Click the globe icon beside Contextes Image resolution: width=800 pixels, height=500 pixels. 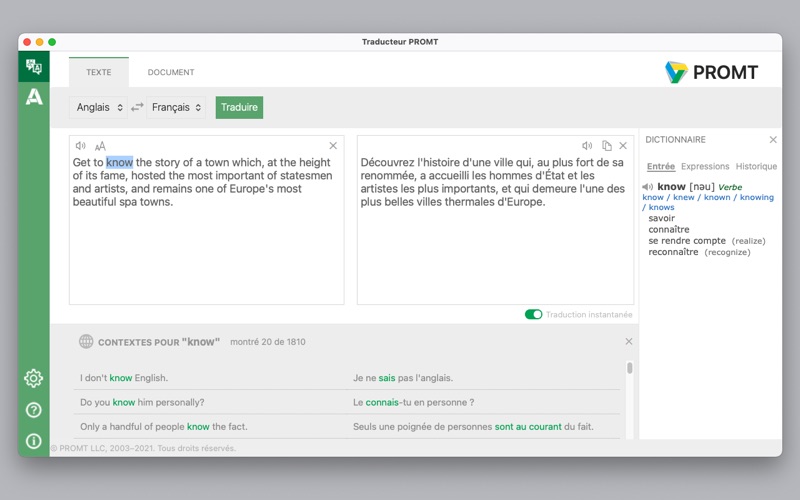(86, 341)
